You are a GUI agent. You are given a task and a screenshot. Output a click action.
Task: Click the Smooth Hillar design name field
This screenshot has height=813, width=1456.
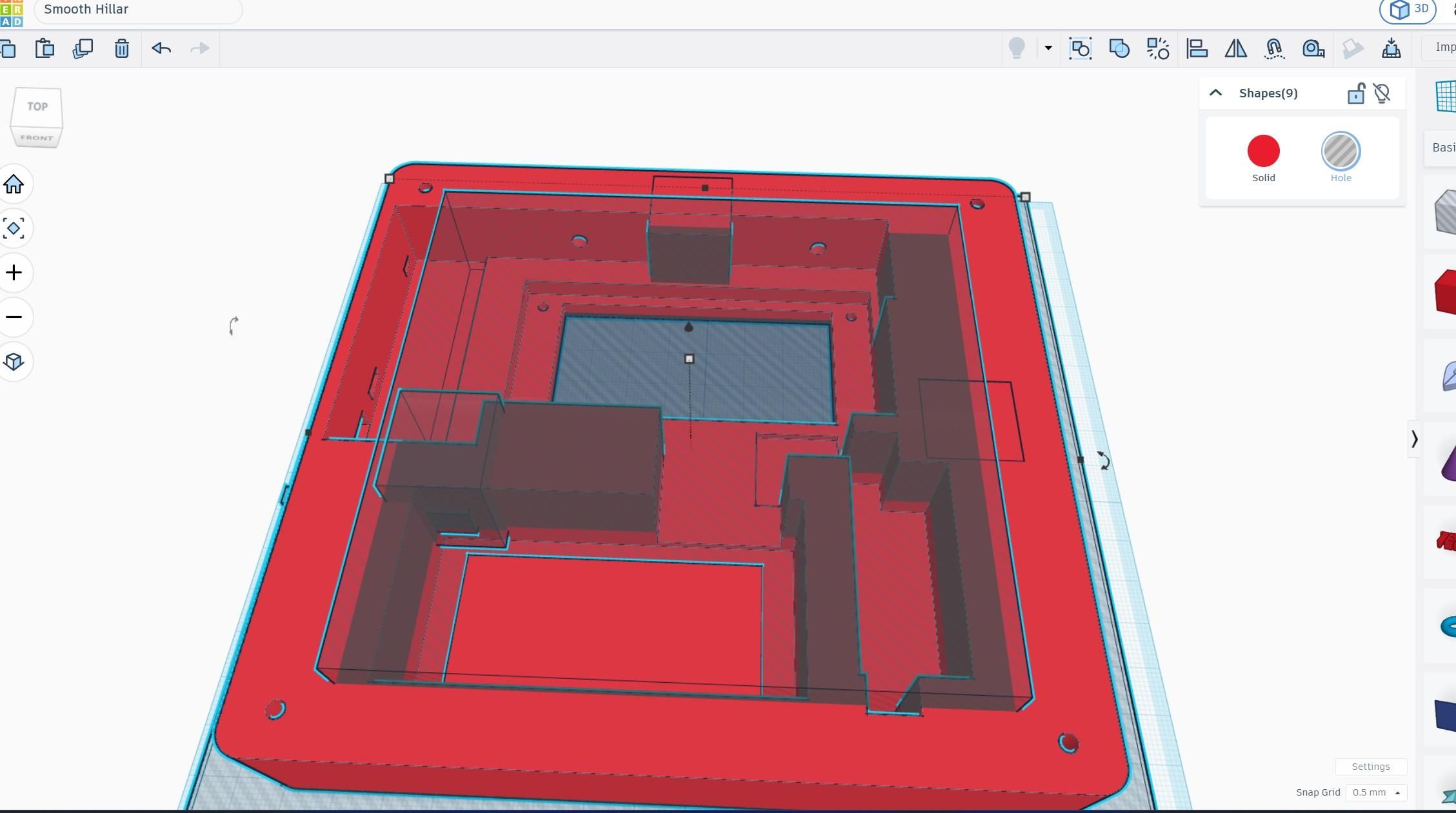click(138, 10)
